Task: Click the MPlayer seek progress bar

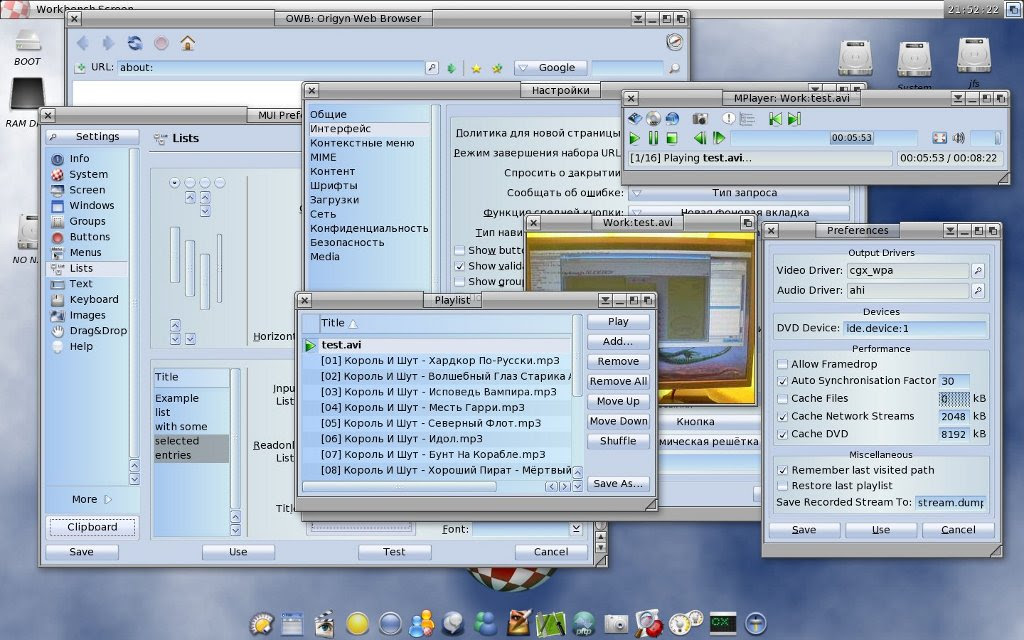Action: tap(824, 138)
